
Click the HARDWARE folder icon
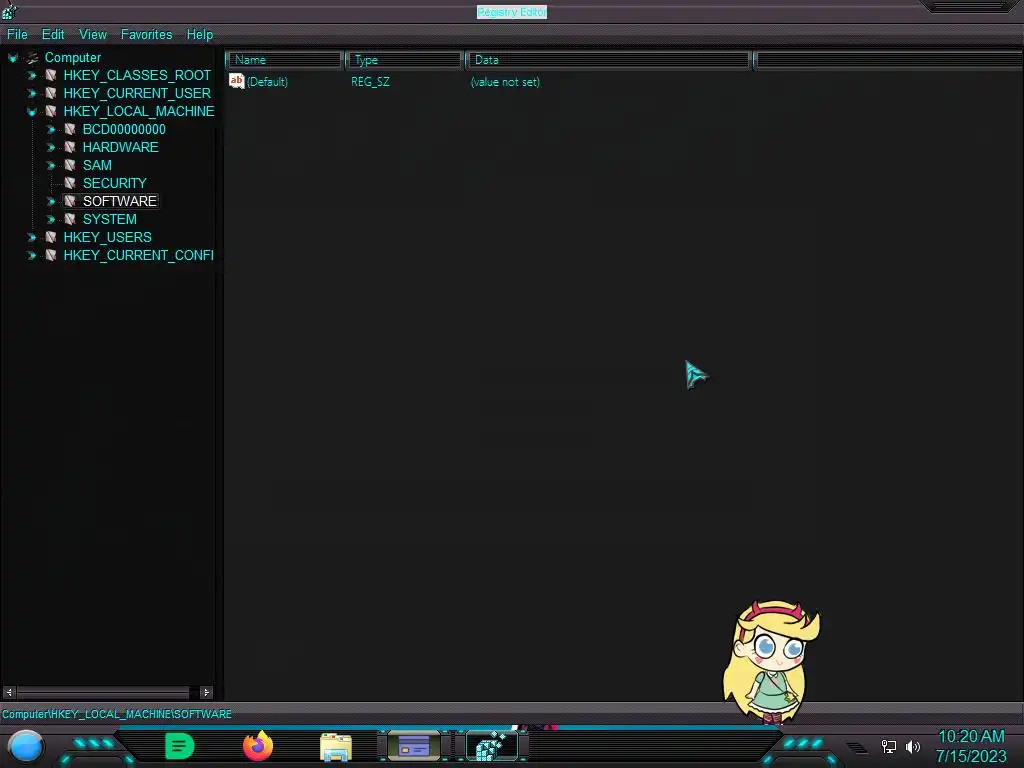click(x=70, y=147)
